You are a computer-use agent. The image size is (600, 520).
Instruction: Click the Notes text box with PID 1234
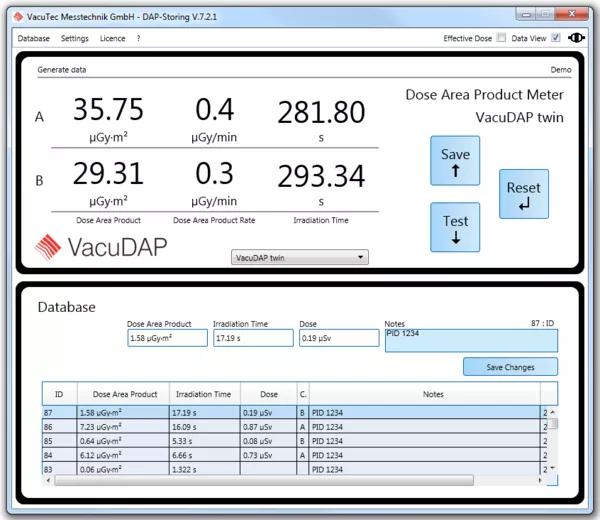471,341
